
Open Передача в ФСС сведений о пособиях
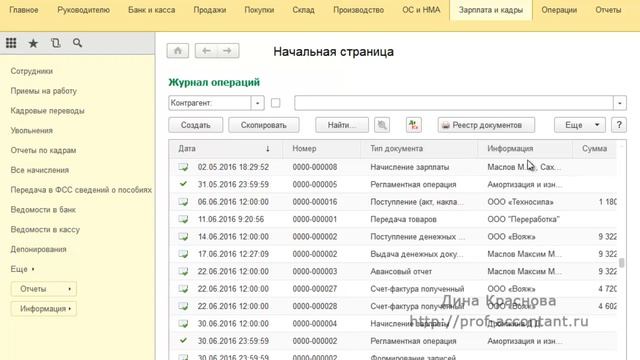click(x=81, y=190)
